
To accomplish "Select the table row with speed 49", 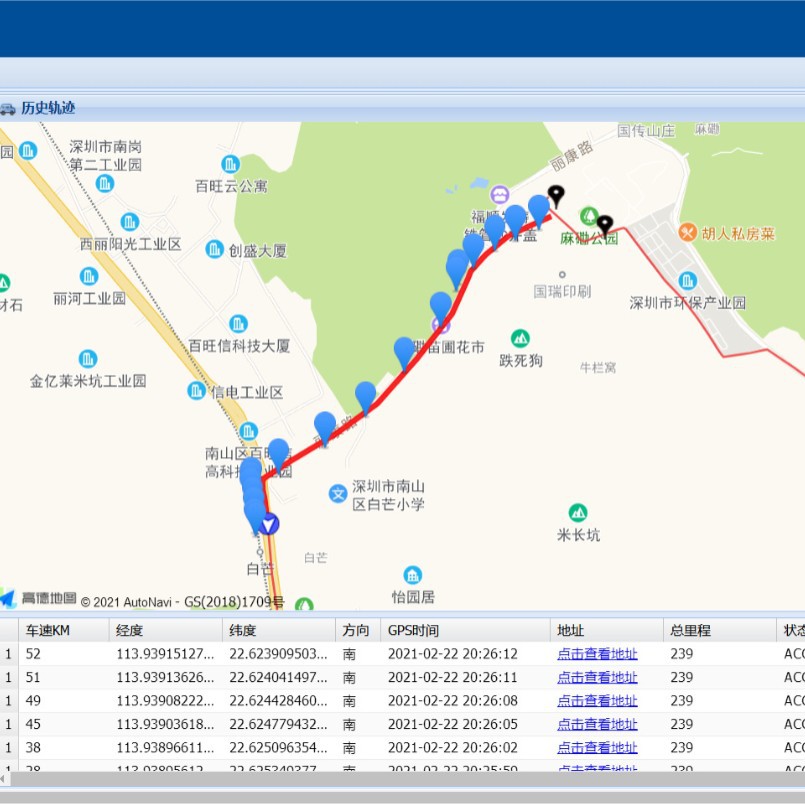I will pos(402,701).
